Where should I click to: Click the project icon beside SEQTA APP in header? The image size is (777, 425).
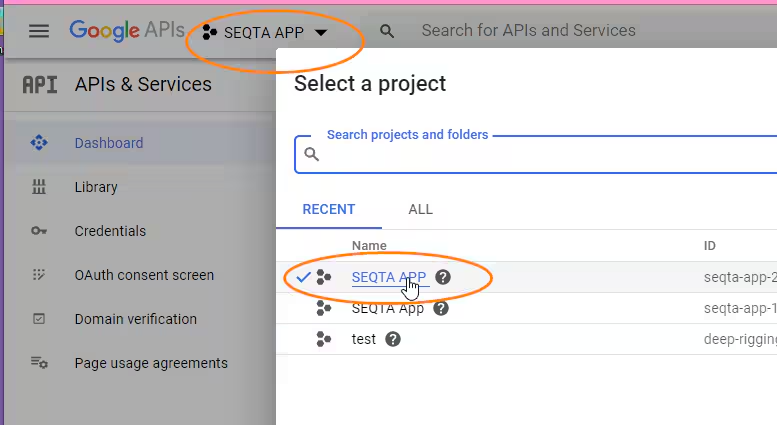tap(210, 33)
